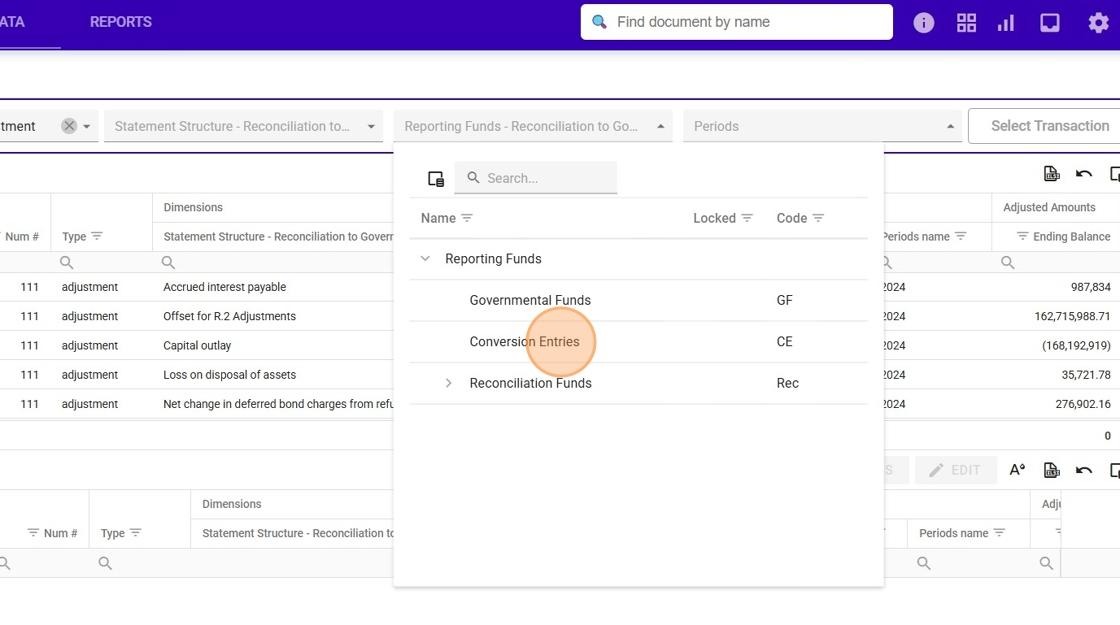The height and width of the screenshot is (625, 1120).
Task: Click Num # filter icon in lower grid
Action: (x=33, y=532)
